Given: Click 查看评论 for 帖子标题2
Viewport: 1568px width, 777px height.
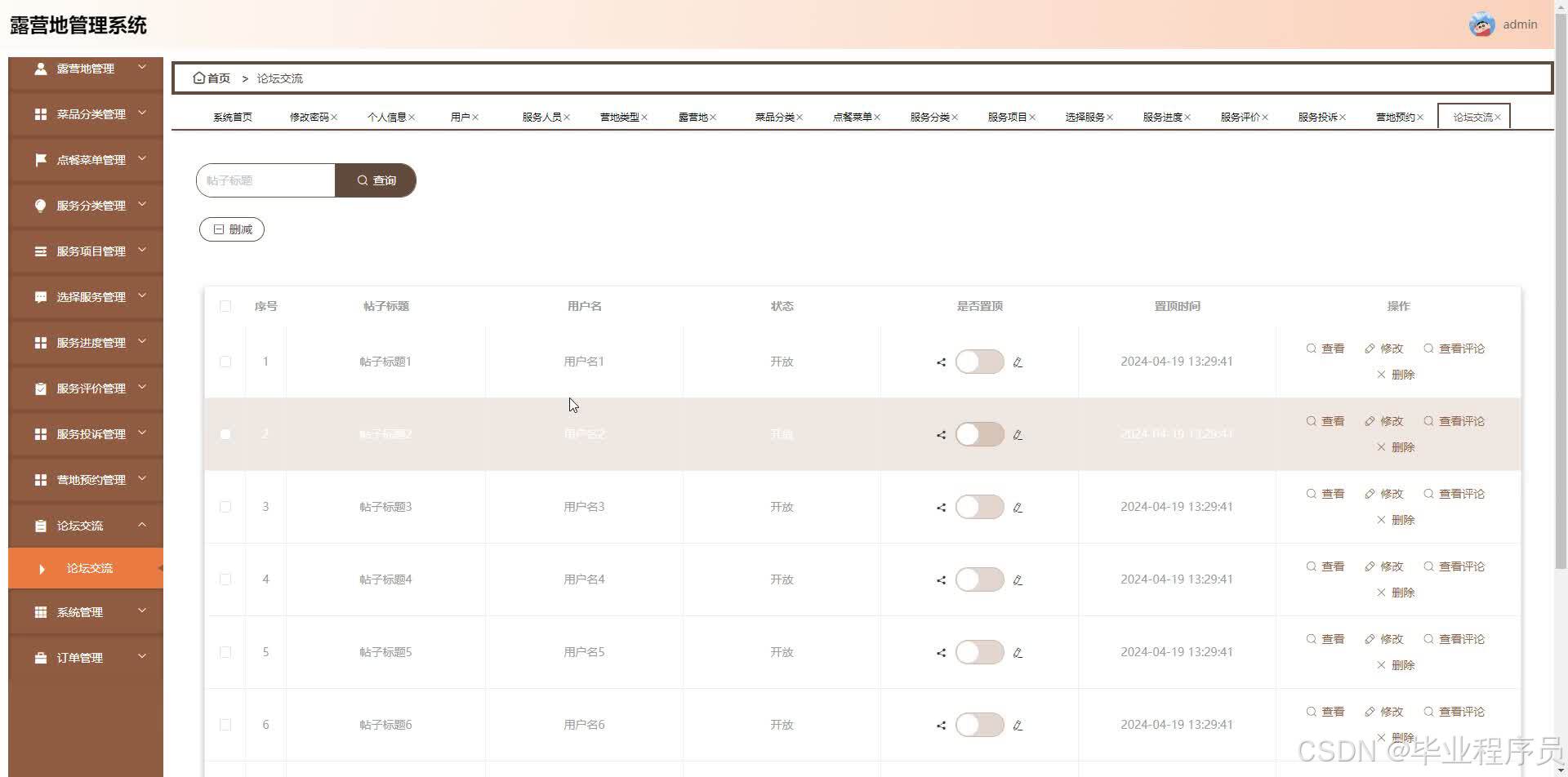Looking at the screenshot, I should point(1454,421).
